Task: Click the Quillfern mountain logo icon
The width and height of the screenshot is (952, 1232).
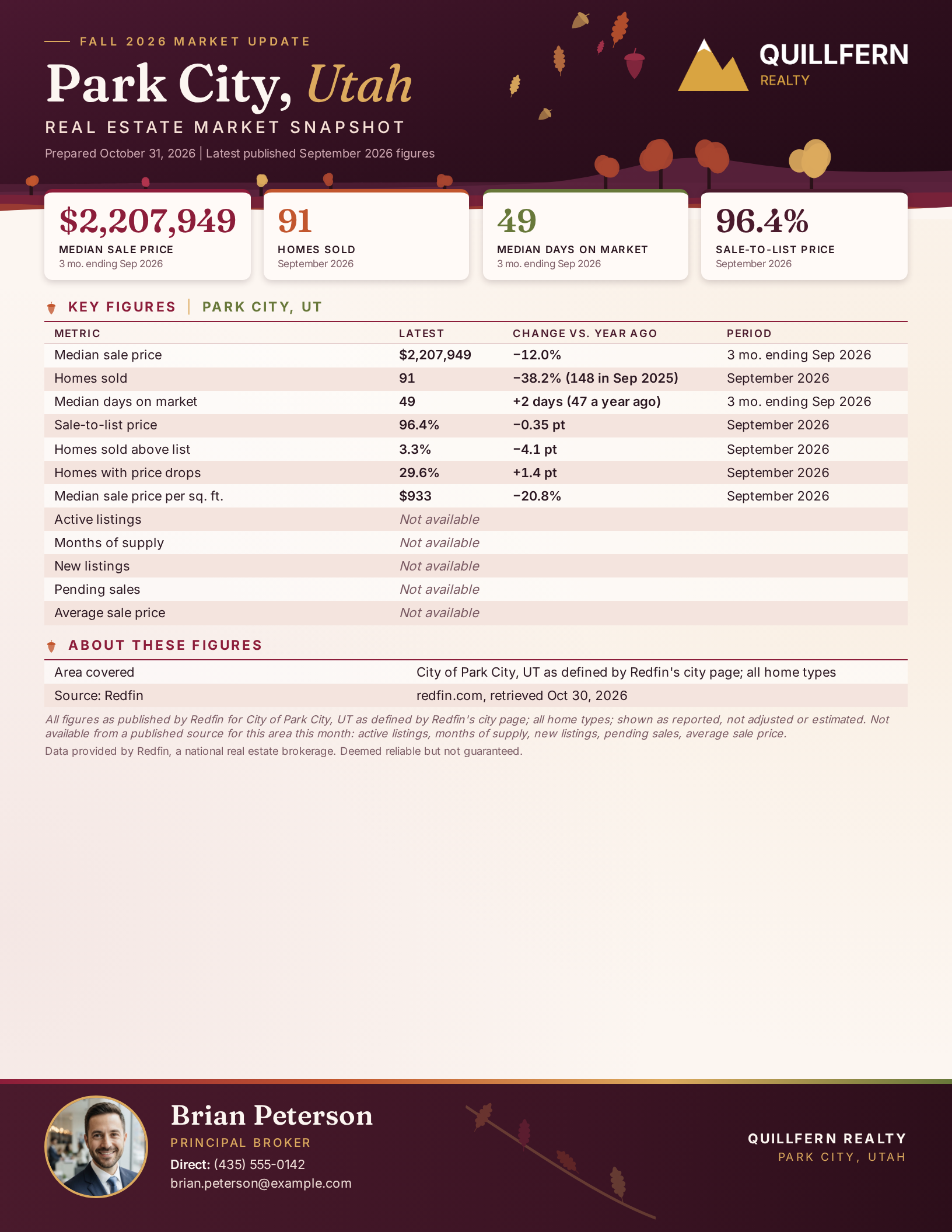Action: click(713, 65)
